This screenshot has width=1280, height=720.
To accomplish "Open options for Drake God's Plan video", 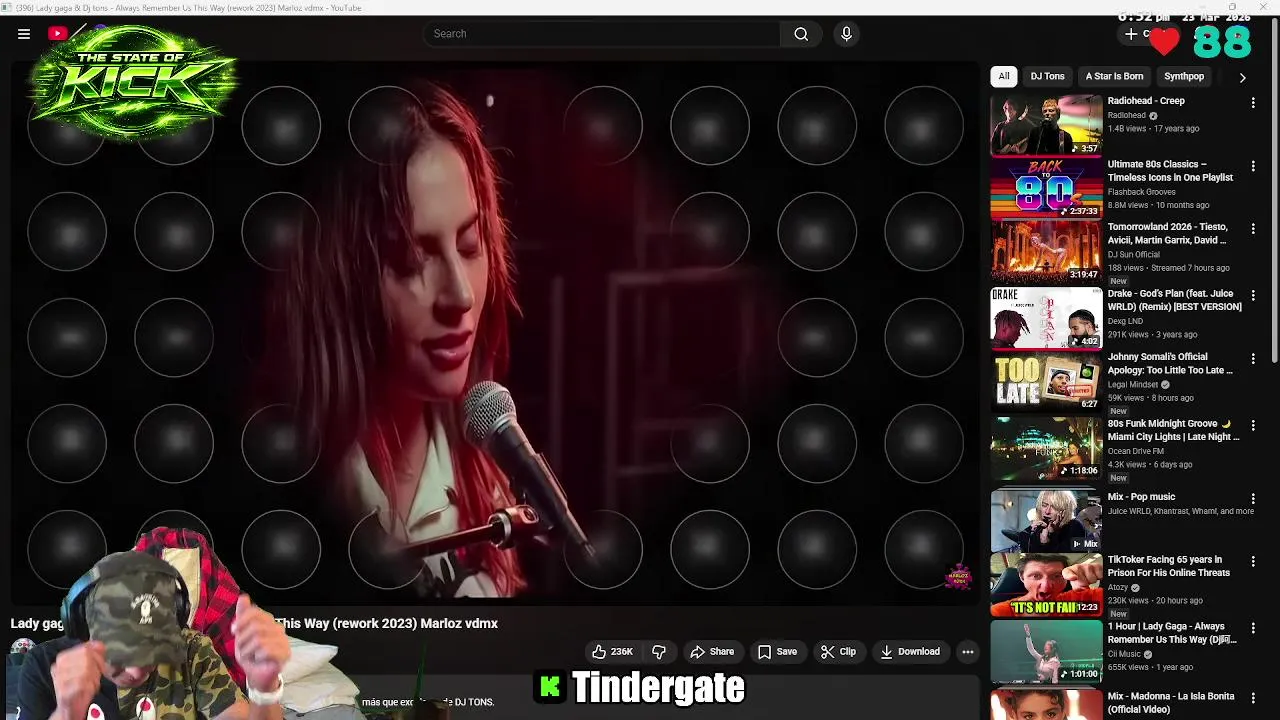I will [1253, 296].
